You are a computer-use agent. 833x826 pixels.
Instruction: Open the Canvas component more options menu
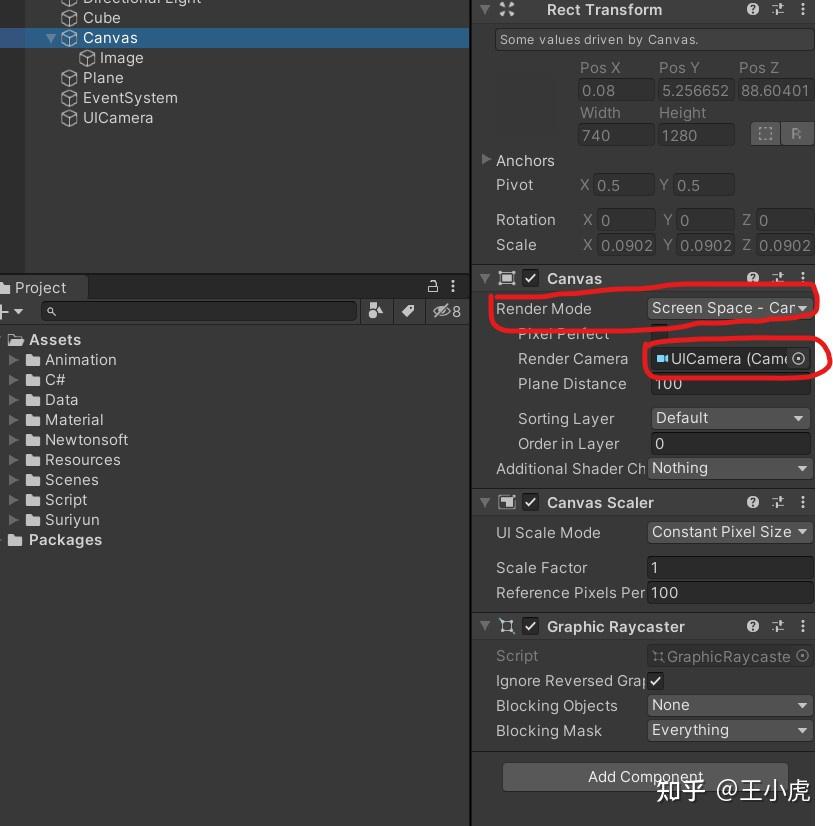point(803,278)
